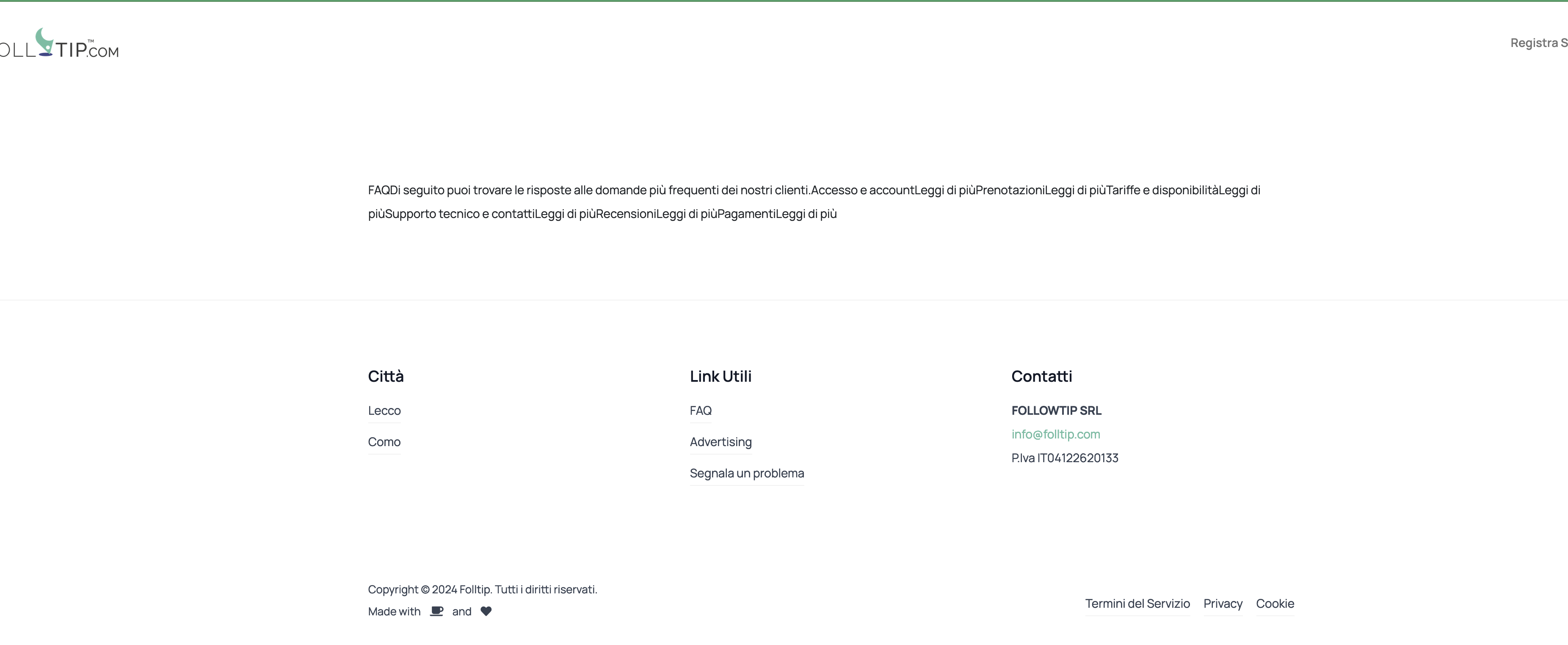Open the Lecco city link
The height and width of the screenshot is (645, 1568).
(384, 411)
